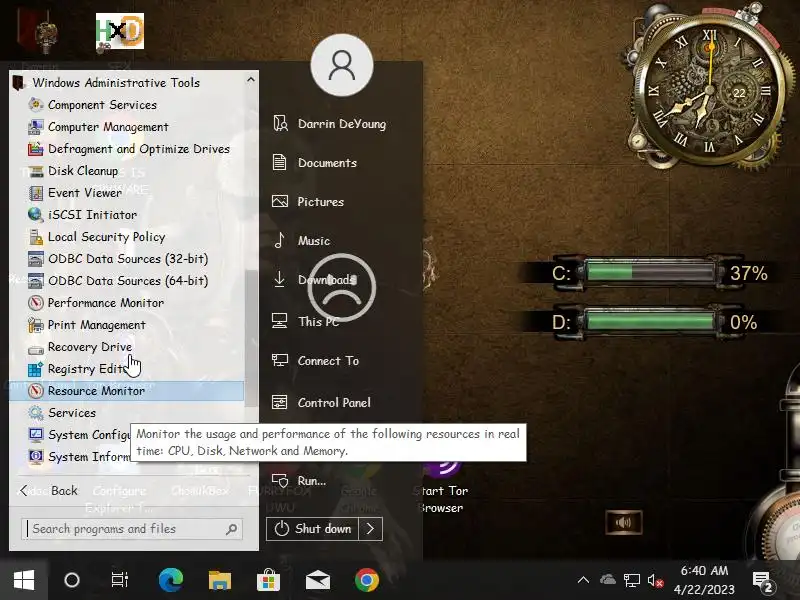Click the steampunk clock gadget
The height and width of the screenshot is (600, 800).
(x=707, y=87)
